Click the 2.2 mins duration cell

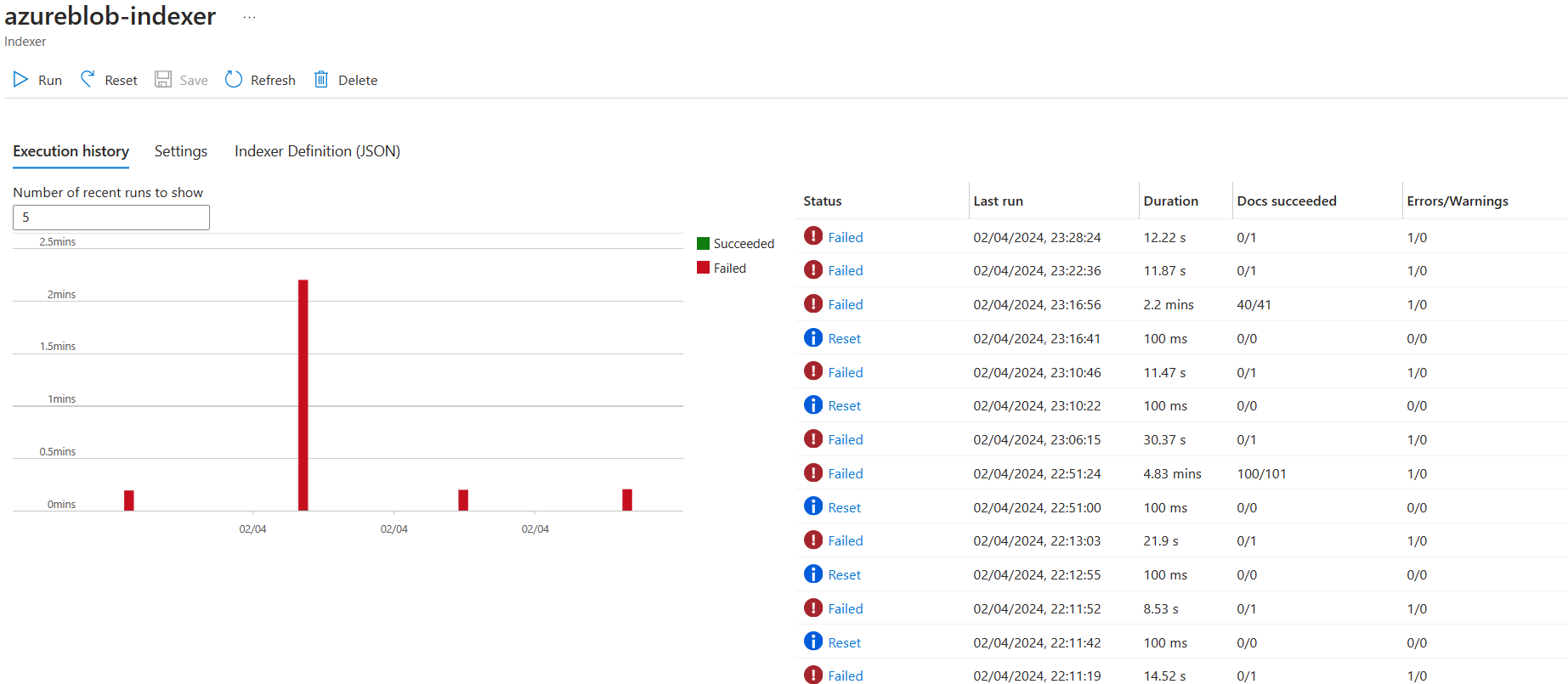pos(1169,305)
